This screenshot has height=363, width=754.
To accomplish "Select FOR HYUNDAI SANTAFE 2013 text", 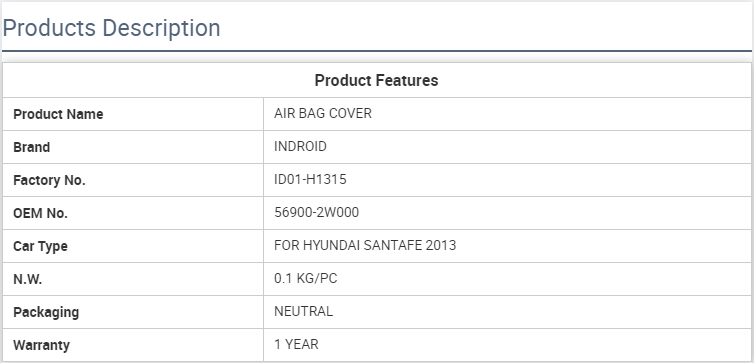I will click(365, 245).
